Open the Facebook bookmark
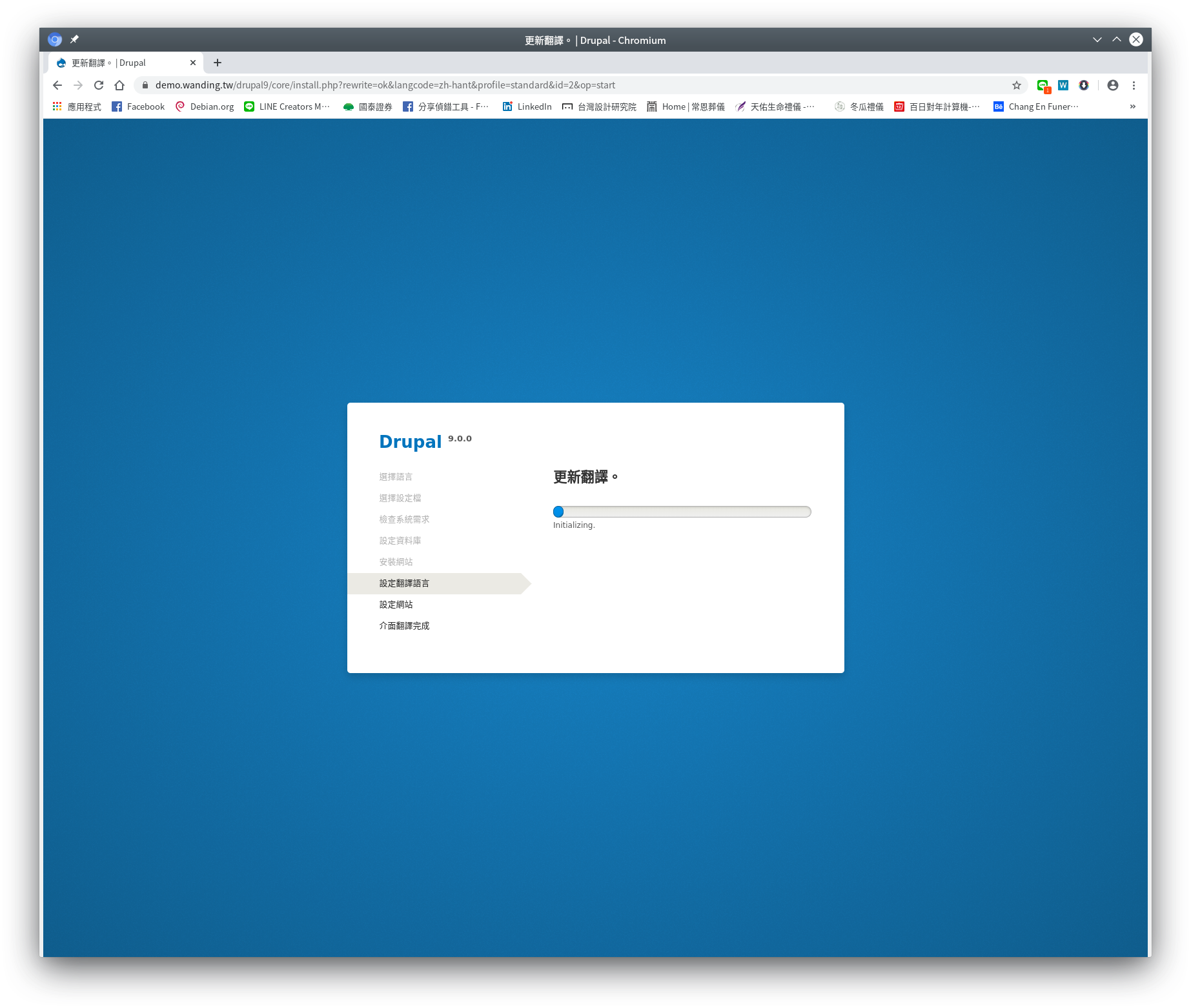The image size is (1191, 1008). pyautogui.click(x=138, y=106)
